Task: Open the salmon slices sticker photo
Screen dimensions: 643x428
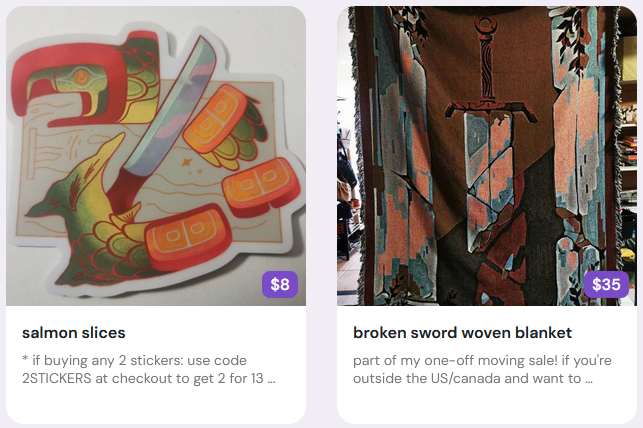Action: point(156,156)
